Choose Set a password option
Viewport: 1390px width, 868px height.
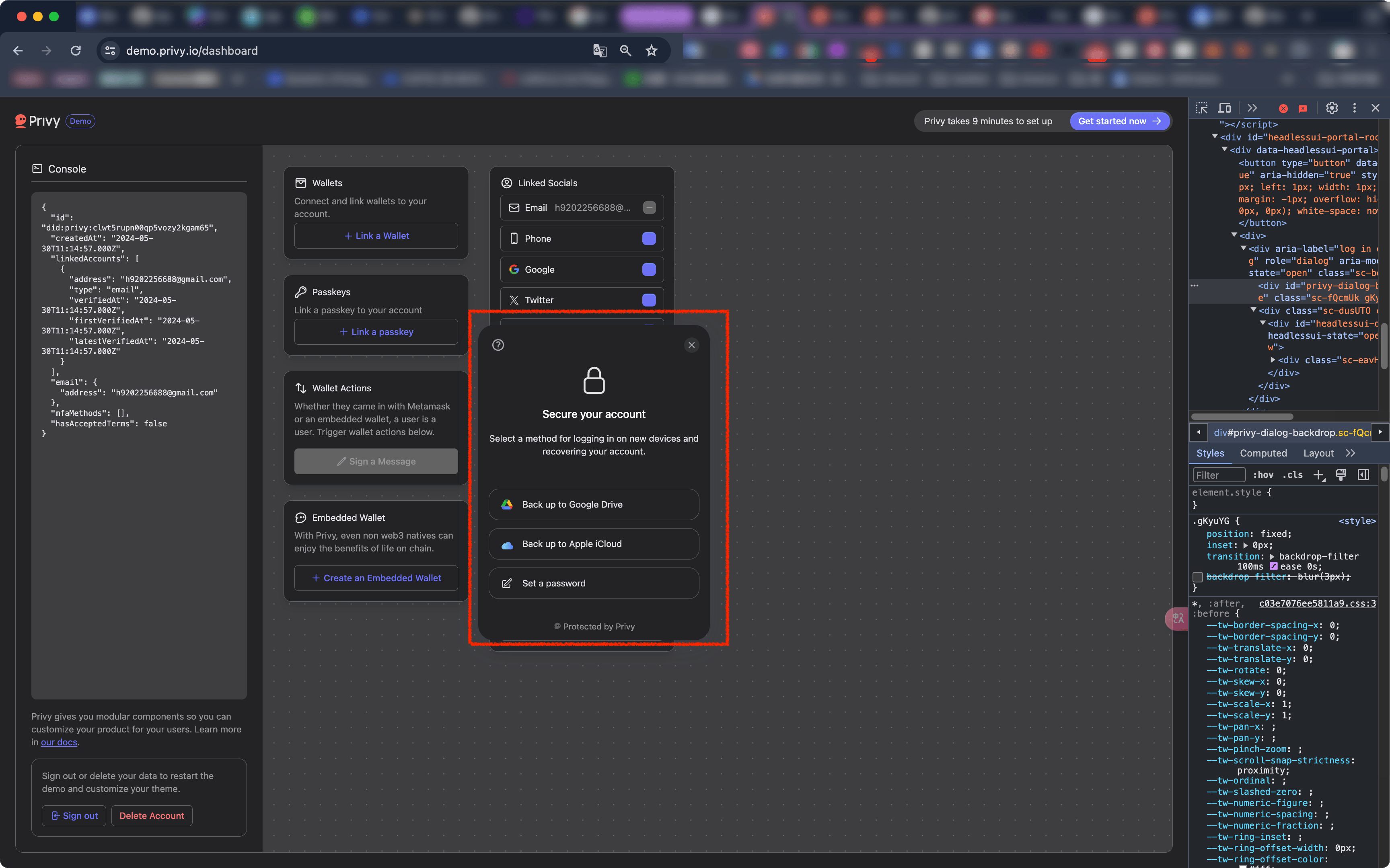coord(593,583)
